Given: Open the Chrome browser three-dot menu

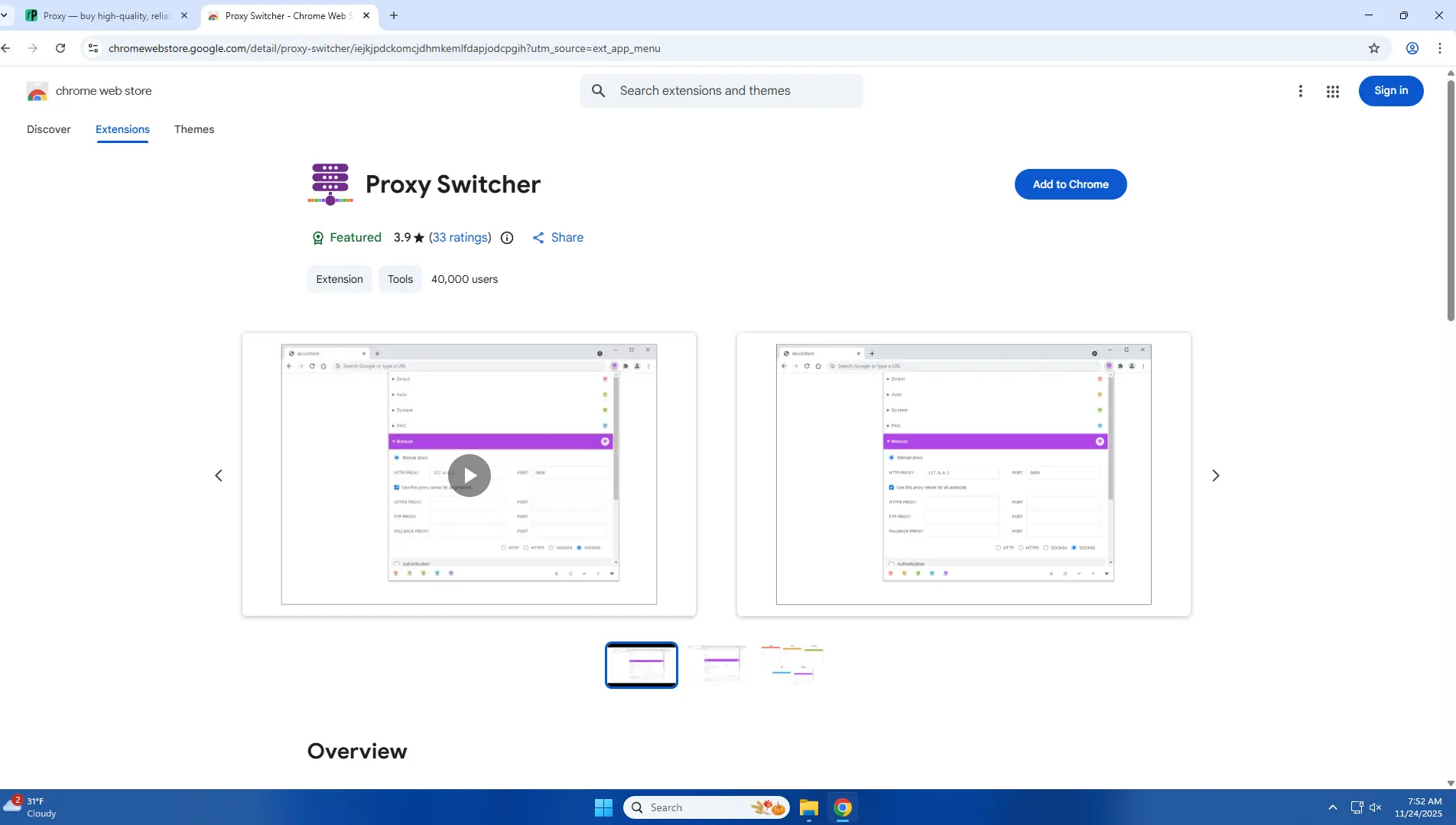Looking at the screenshot, I should coord(1439,48).
